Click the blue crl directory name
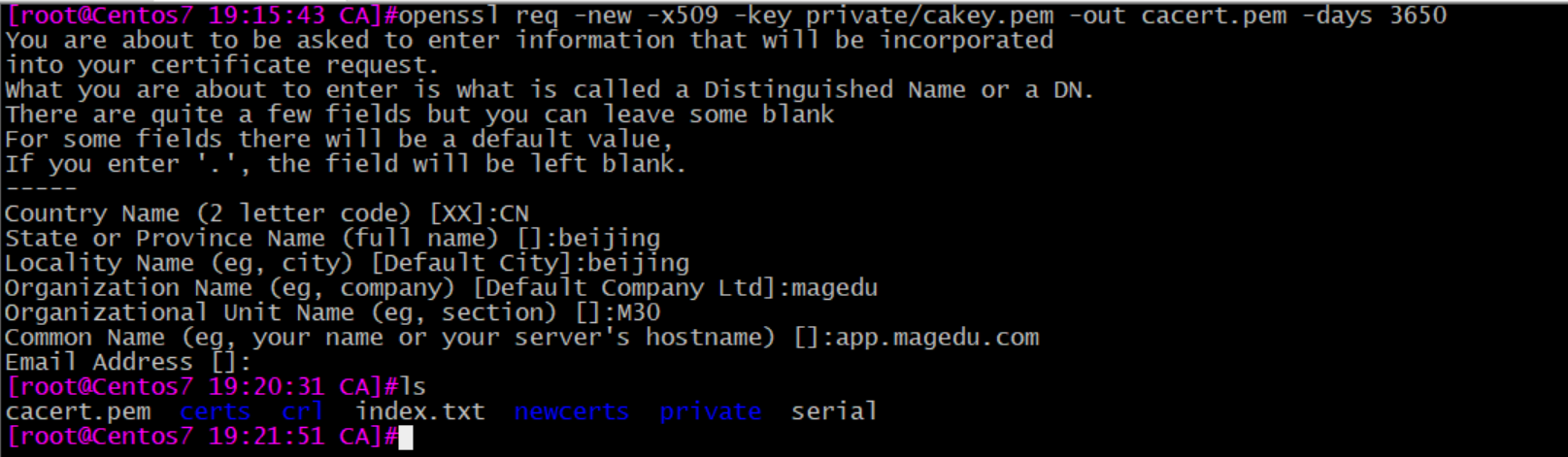Image resolution: width=1568 pixels, height=457 pixels. [x=303, y=412]
